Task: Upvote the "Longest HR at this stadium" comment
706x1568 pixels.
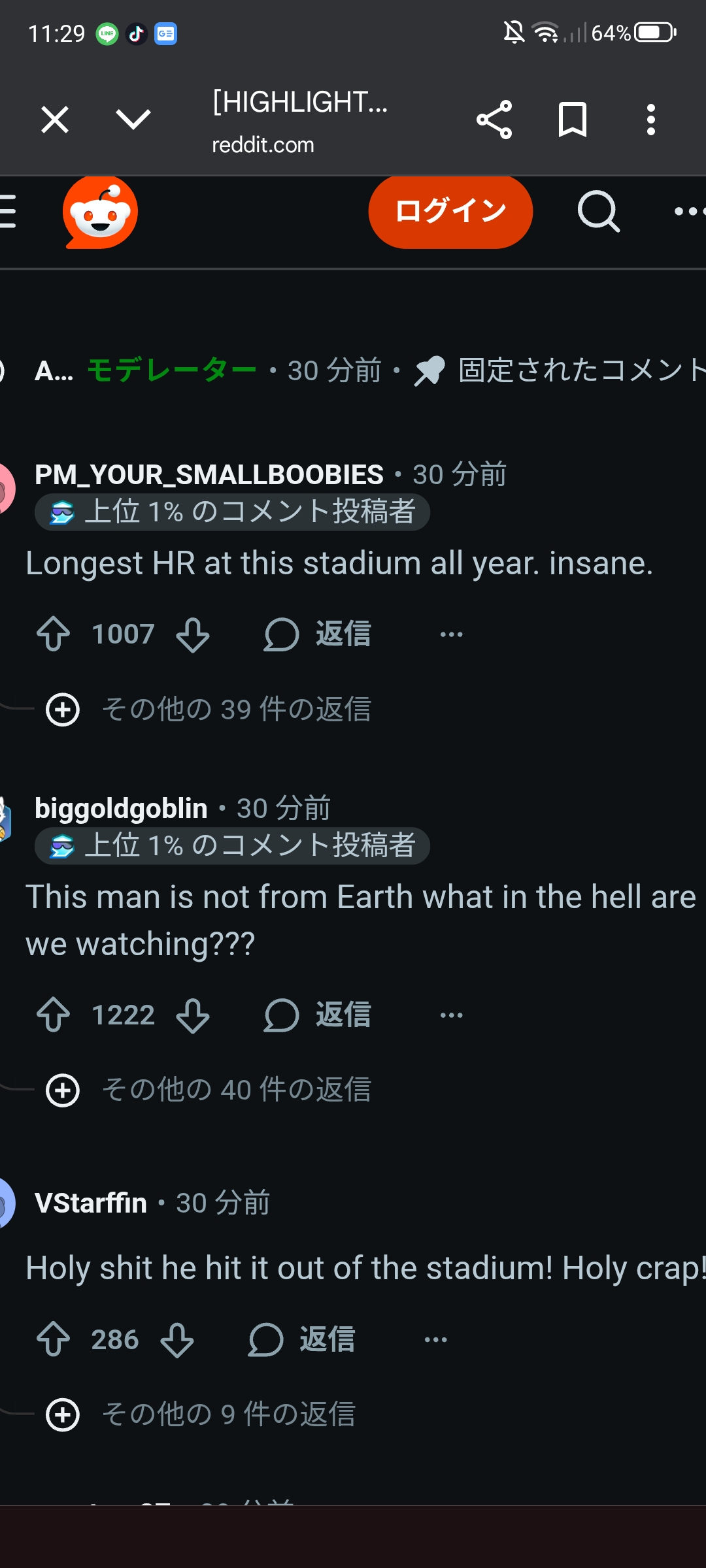Action: (x=54, y=634)
